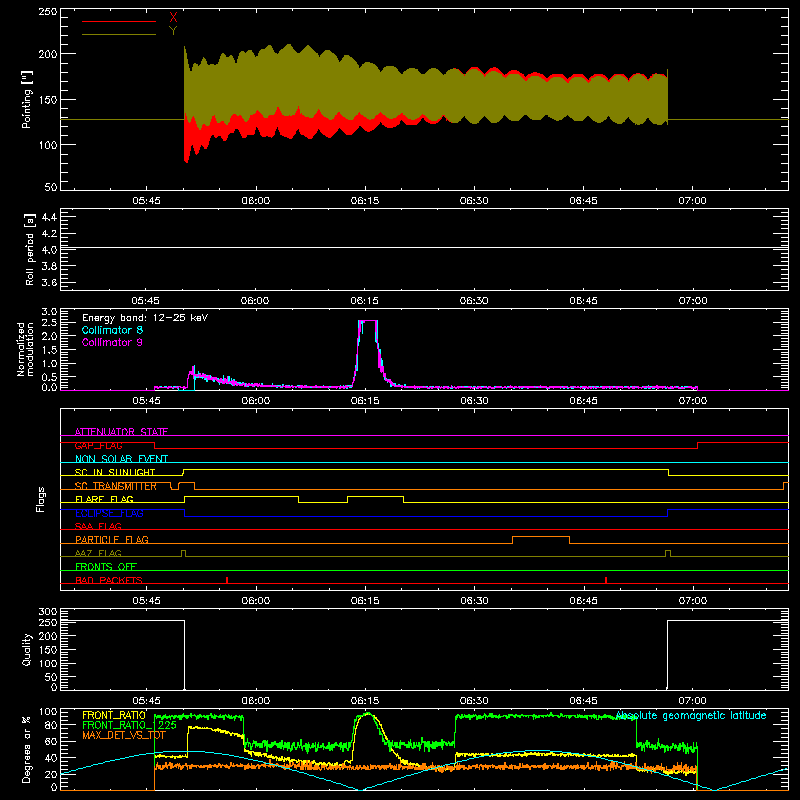Select the 'Y' legend letter
The width and height of the screenshot is (800, 800).
(173, 31)
